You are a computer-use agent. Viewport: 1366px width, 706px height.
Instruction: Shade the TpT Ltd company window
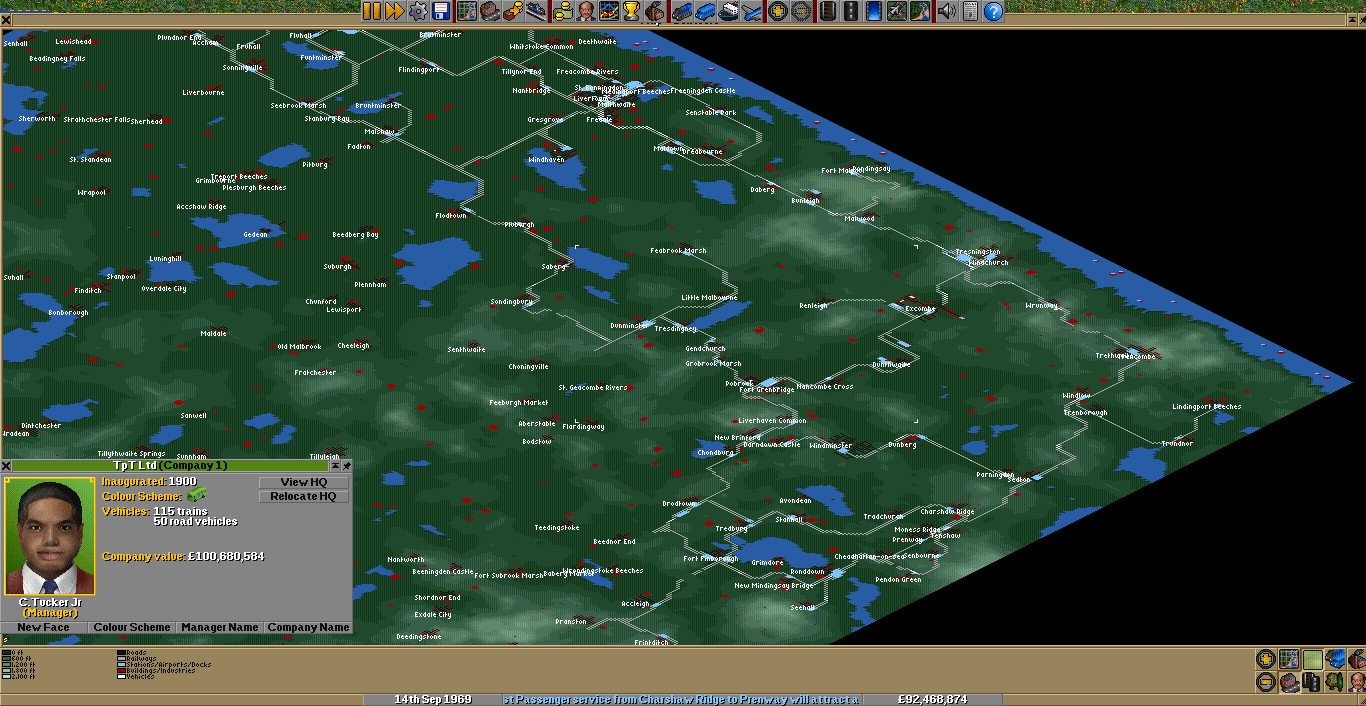tap(335, 466)
